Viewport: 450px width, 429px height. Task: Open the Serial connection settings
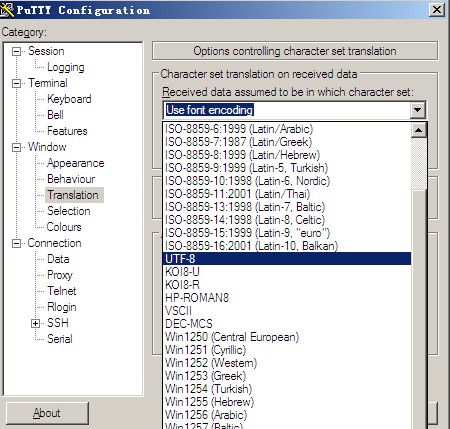click(60, 339)
